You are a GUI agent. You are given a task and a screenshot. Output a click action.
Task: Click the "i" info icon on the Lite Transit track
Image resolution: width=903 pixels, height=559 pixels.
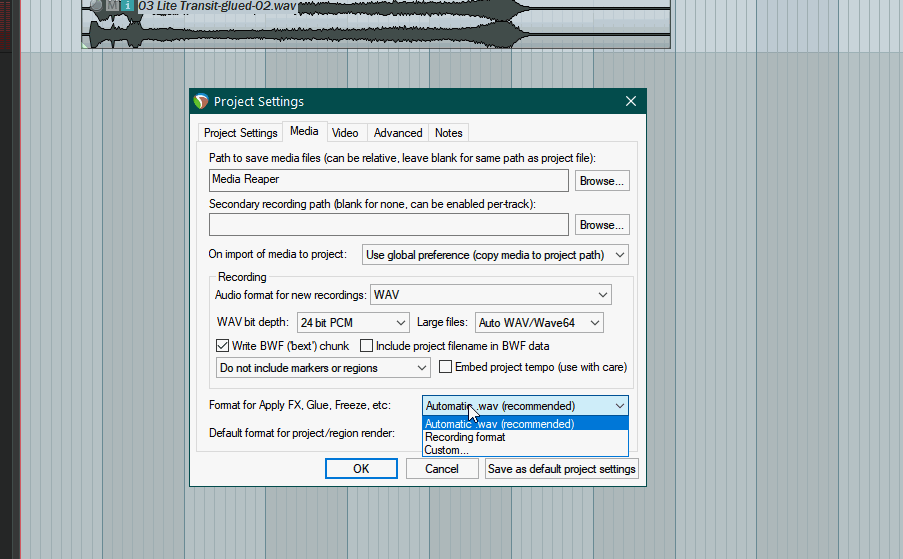click(x=127, y=6)
